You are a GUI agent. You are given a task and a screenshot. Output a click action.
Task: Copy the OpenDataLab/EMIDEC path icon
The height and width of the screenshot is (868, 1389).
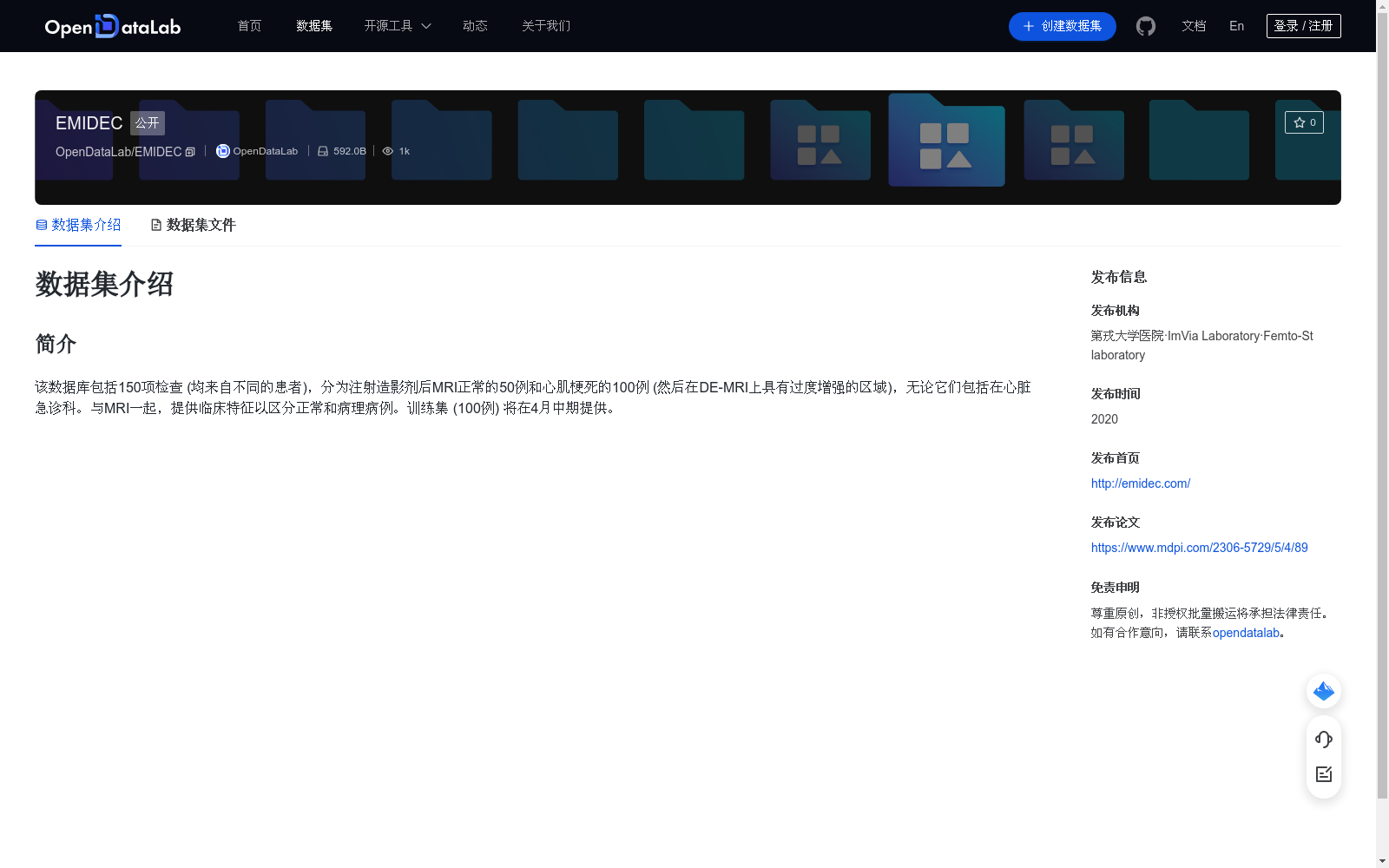190,152
